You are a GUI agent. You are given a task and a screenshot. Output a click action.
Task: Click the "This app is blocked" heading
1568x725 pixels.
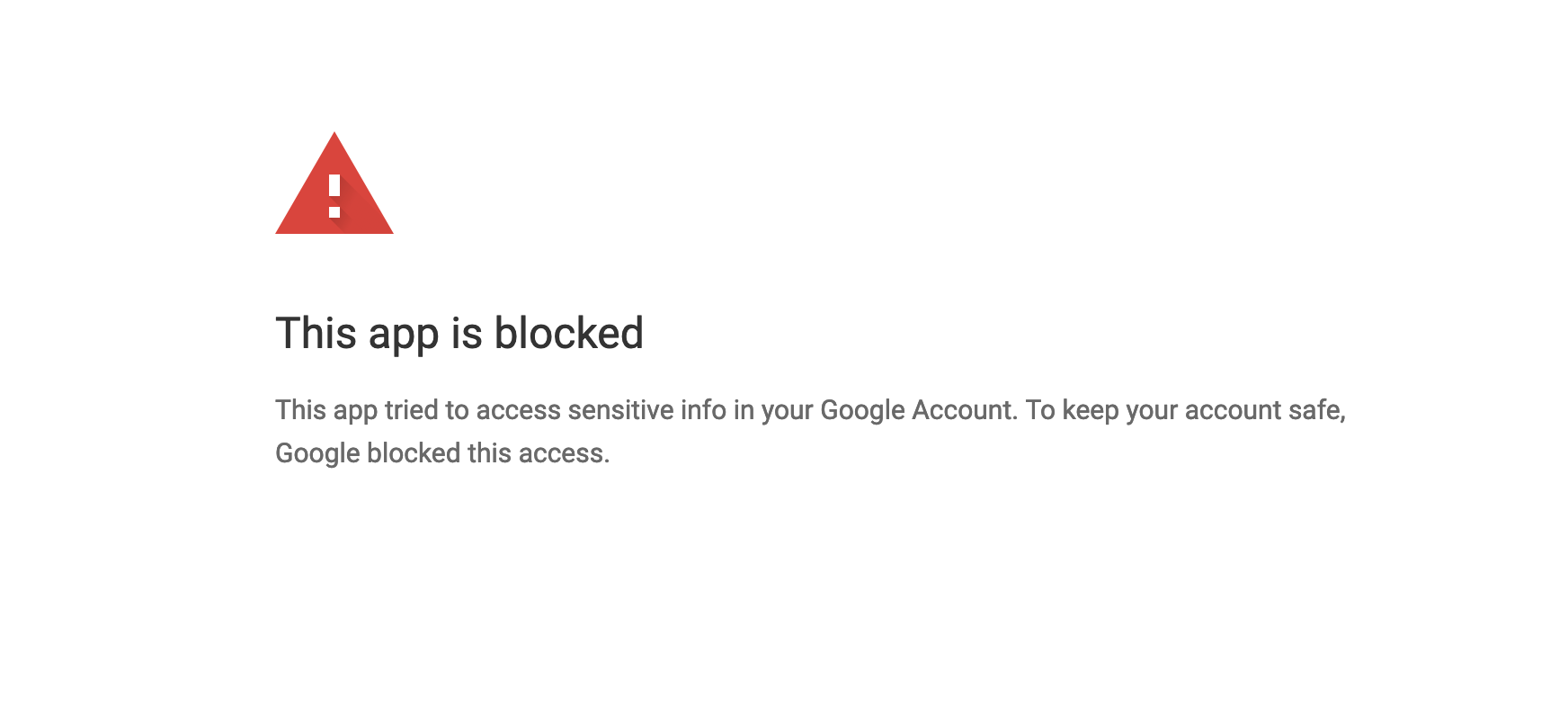(459, 334)
